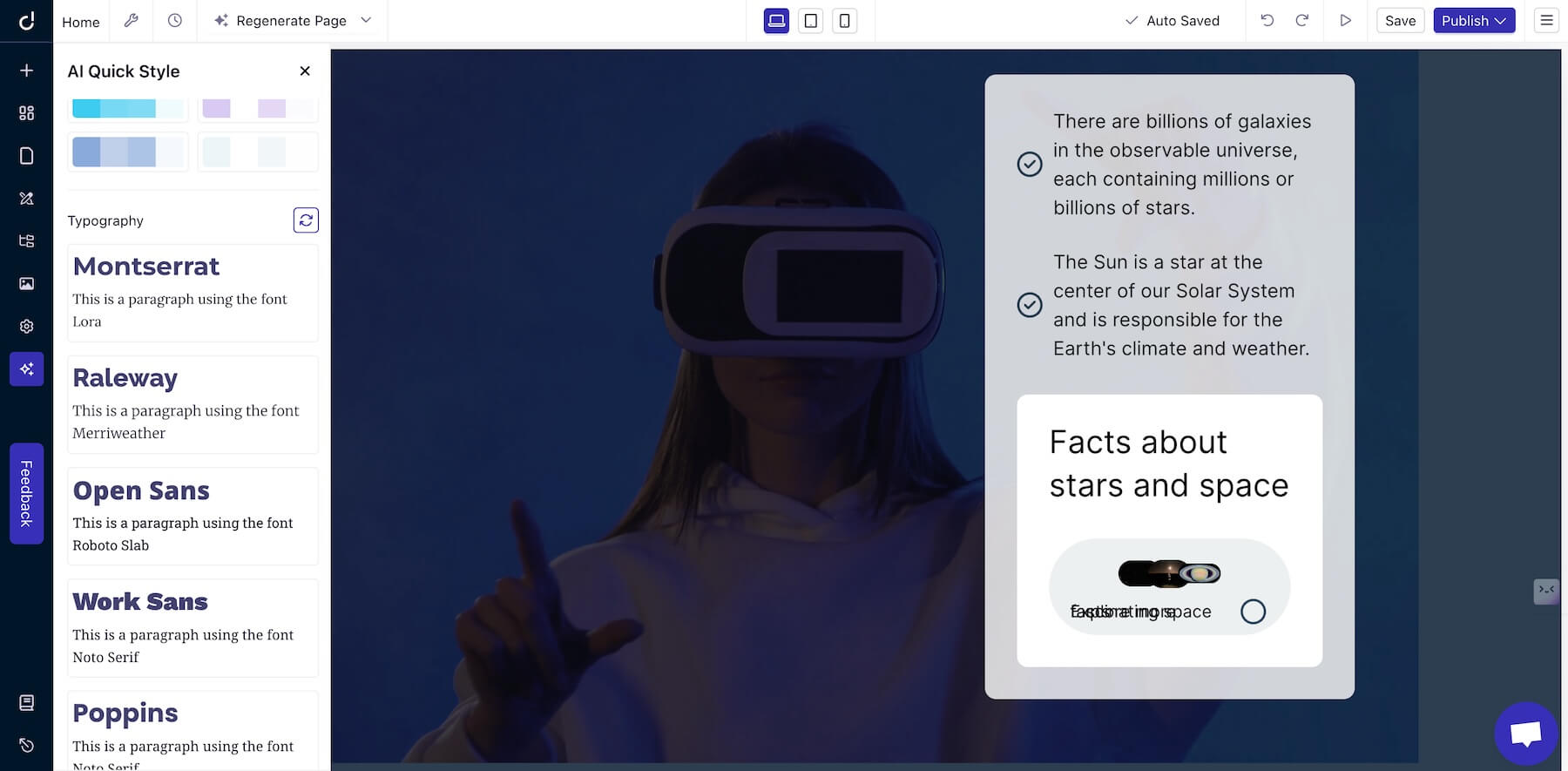
Task: Choose the Montserrat and Lora font pairing
Action: click(193, 293)
